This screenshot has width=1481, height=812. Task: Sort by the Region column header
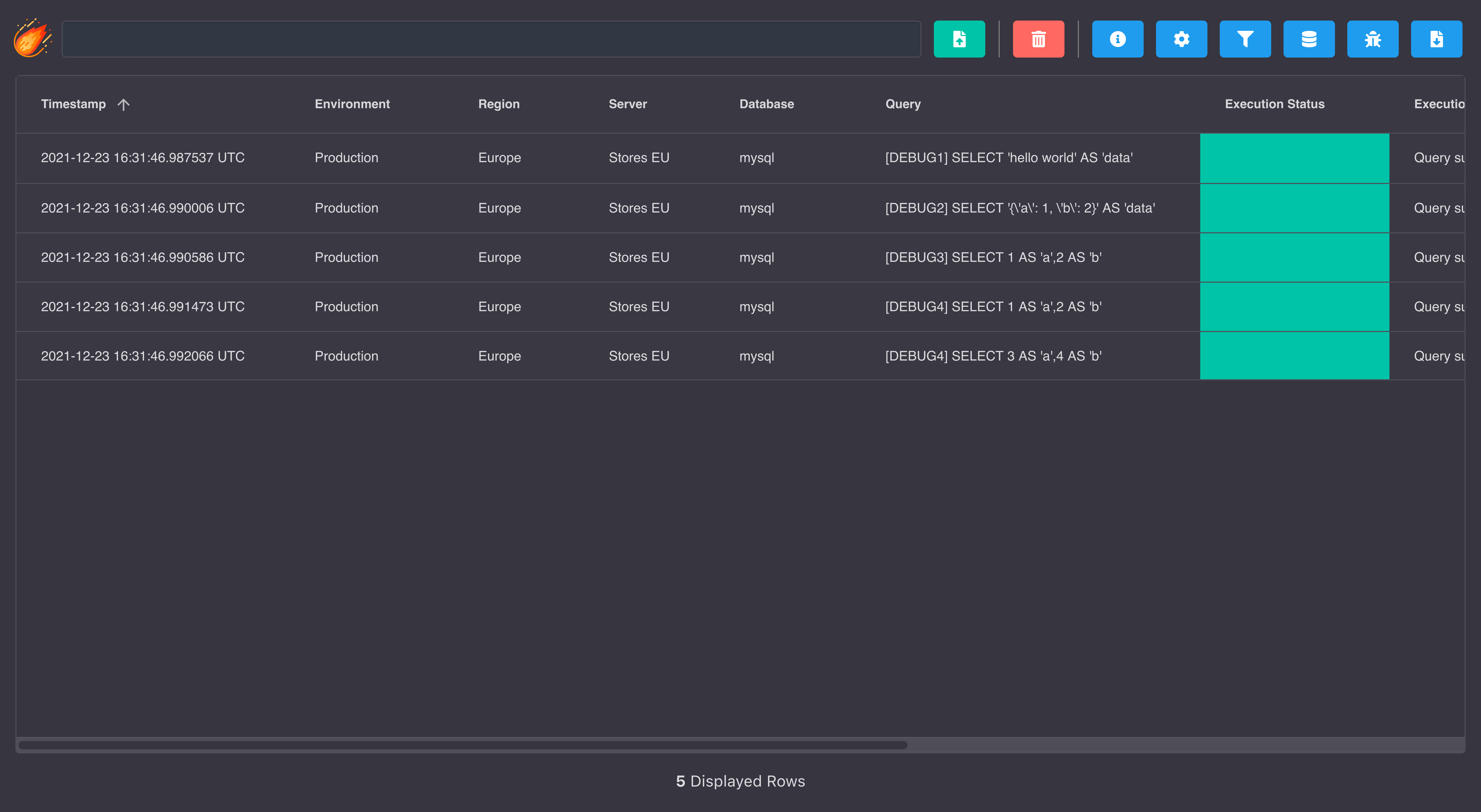[x=499, y=104]
